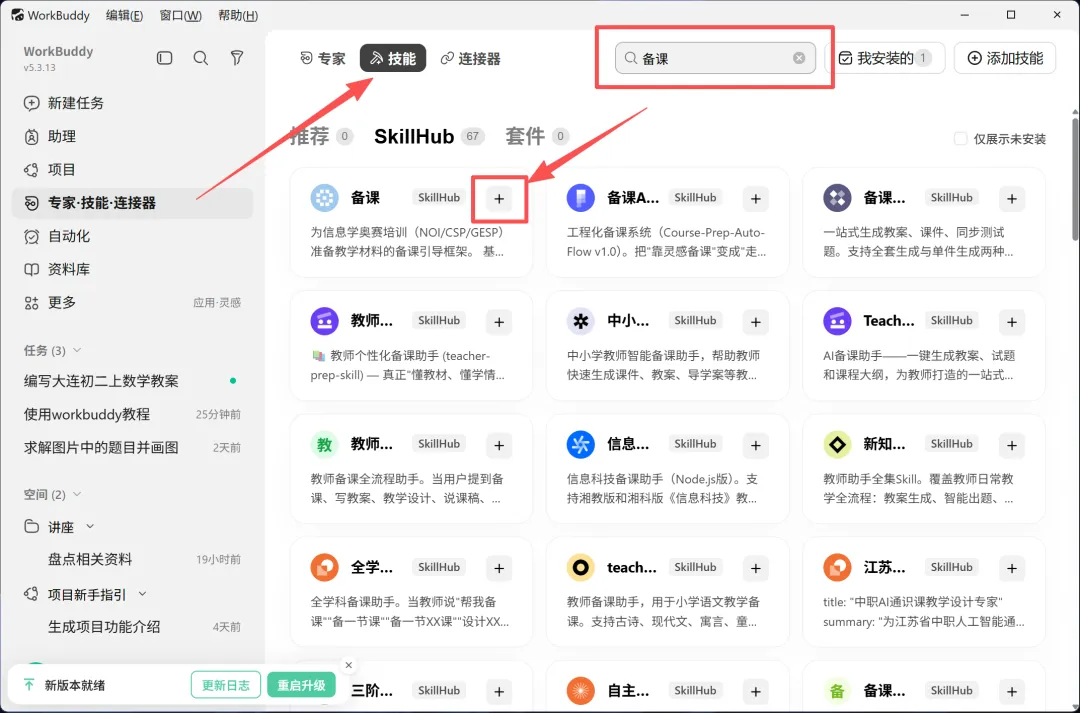Expand the 任务 (3) section

77,350
